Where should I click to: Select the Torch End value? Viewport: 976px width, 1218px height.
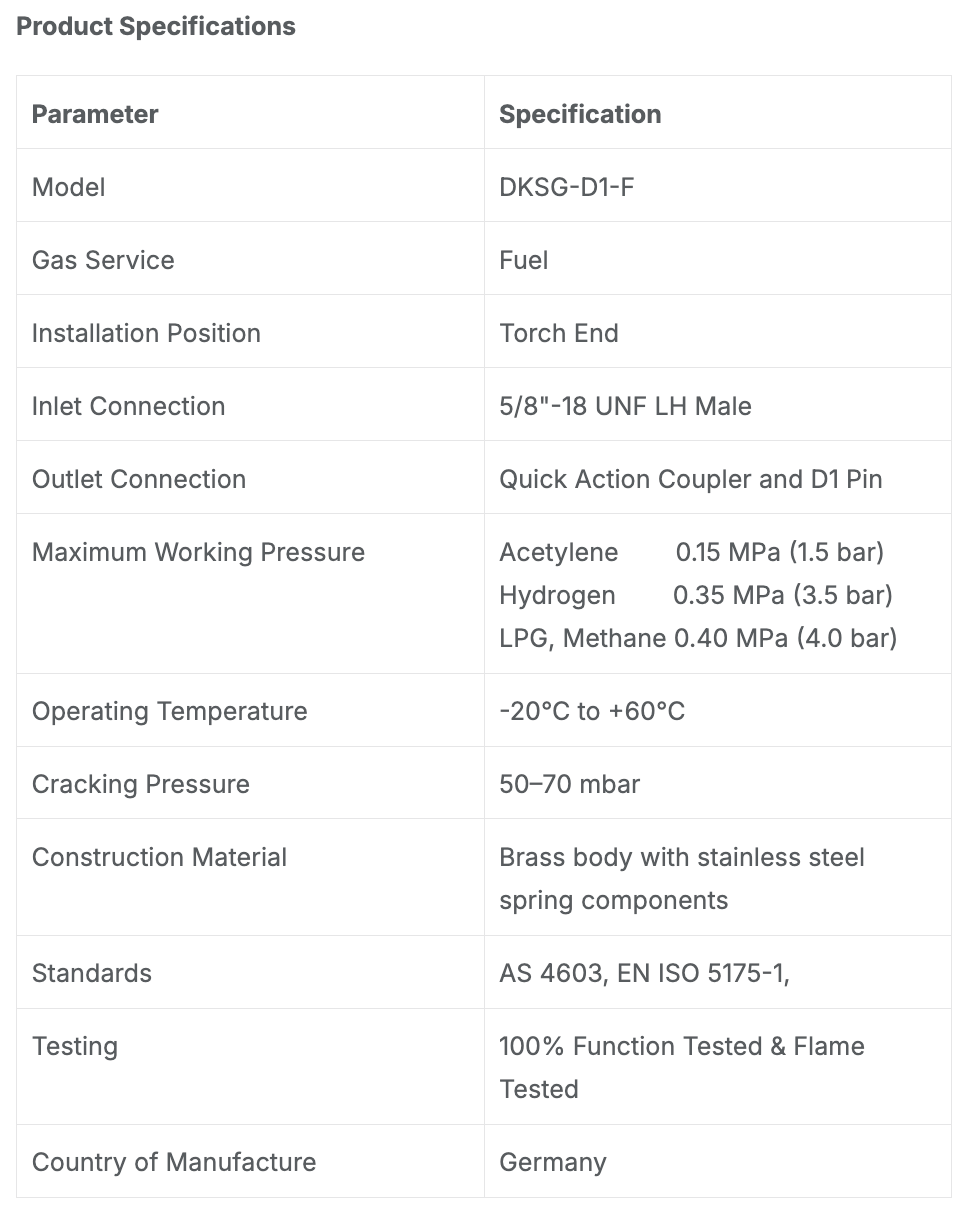(x=559, y=333)
